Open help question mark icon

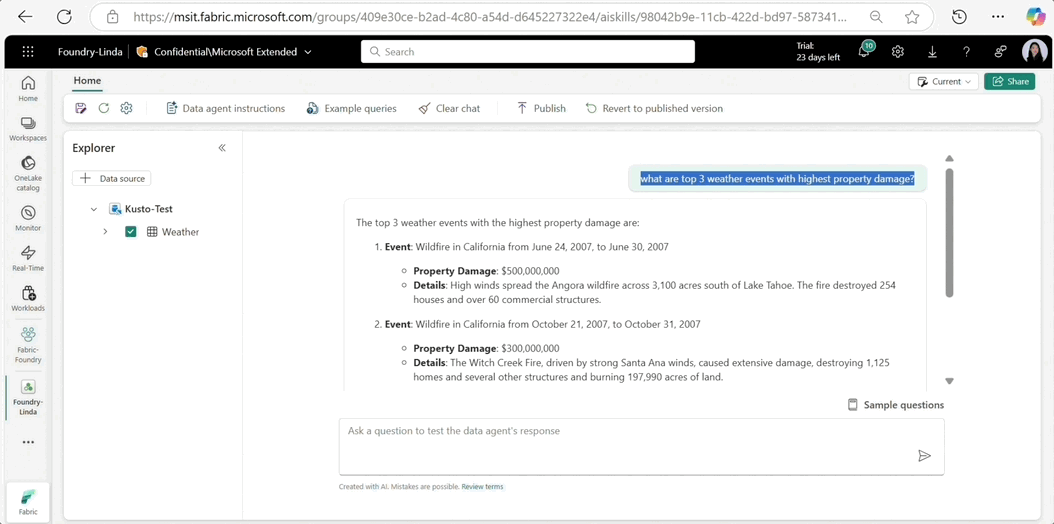pos(966,52)
